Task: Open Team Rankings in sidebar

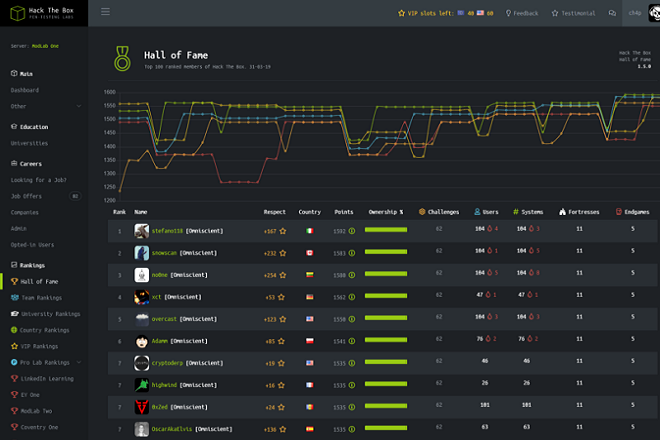Action: [x=40, y=297]
